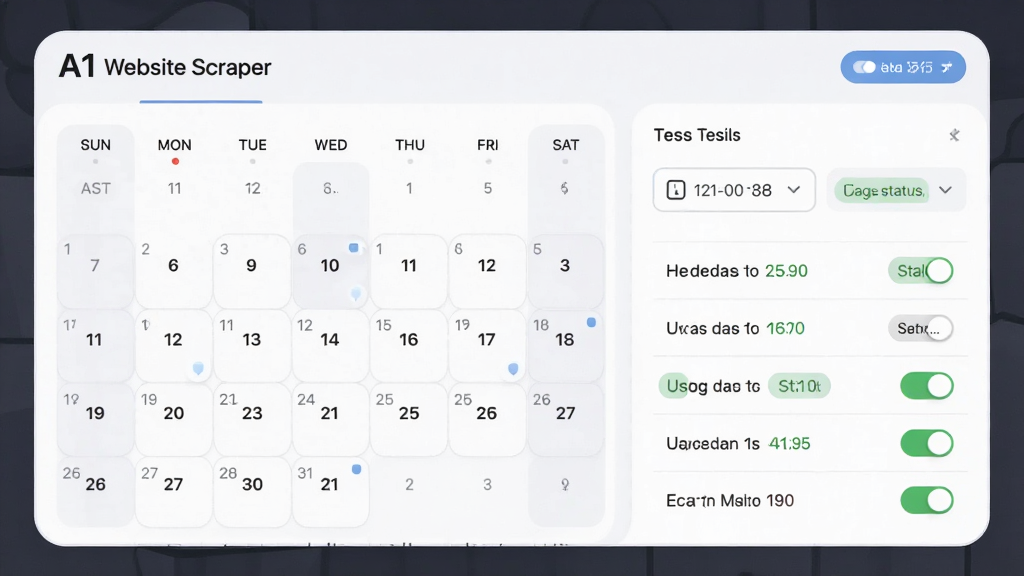This screenshot has height=576, width=1024.
Task: Pick the Monday 20 date cell
Action: point(173,419)
